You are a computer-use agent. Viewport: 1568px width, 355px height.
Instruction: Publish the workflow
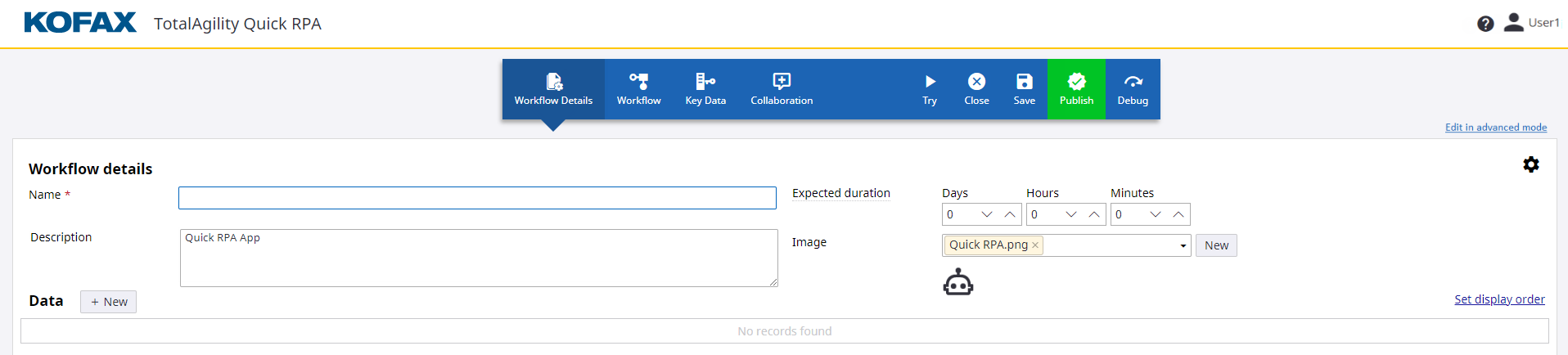point(1076,89)
